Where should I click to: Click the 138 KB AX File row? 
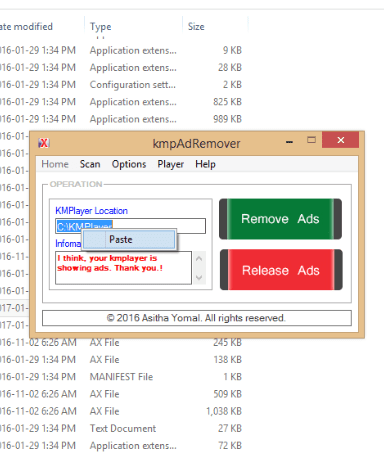click(x=121, y=359)
